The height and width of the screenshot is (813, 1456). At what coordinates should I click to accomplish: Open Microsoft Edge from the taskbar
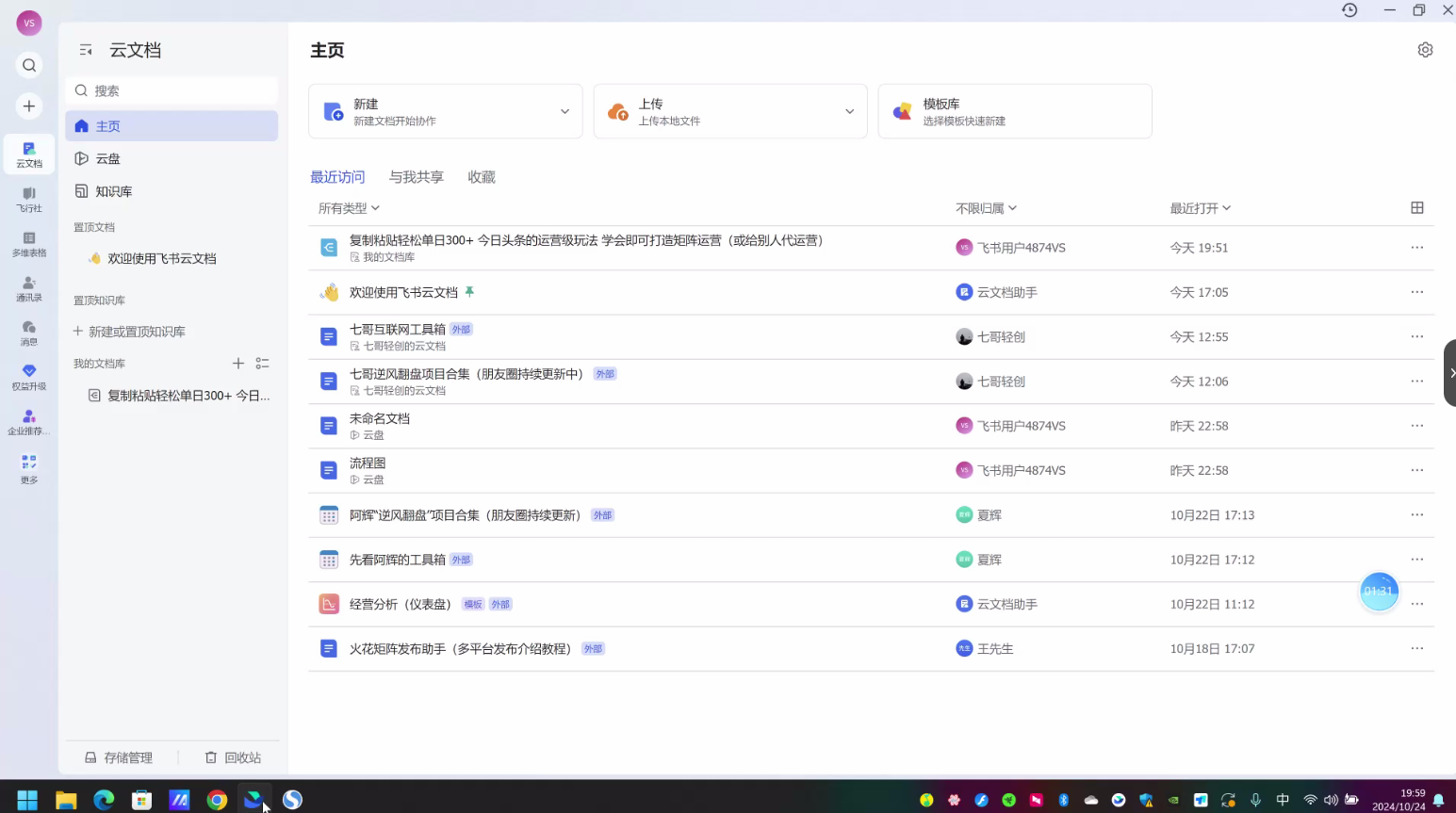[x=104, y=800]
